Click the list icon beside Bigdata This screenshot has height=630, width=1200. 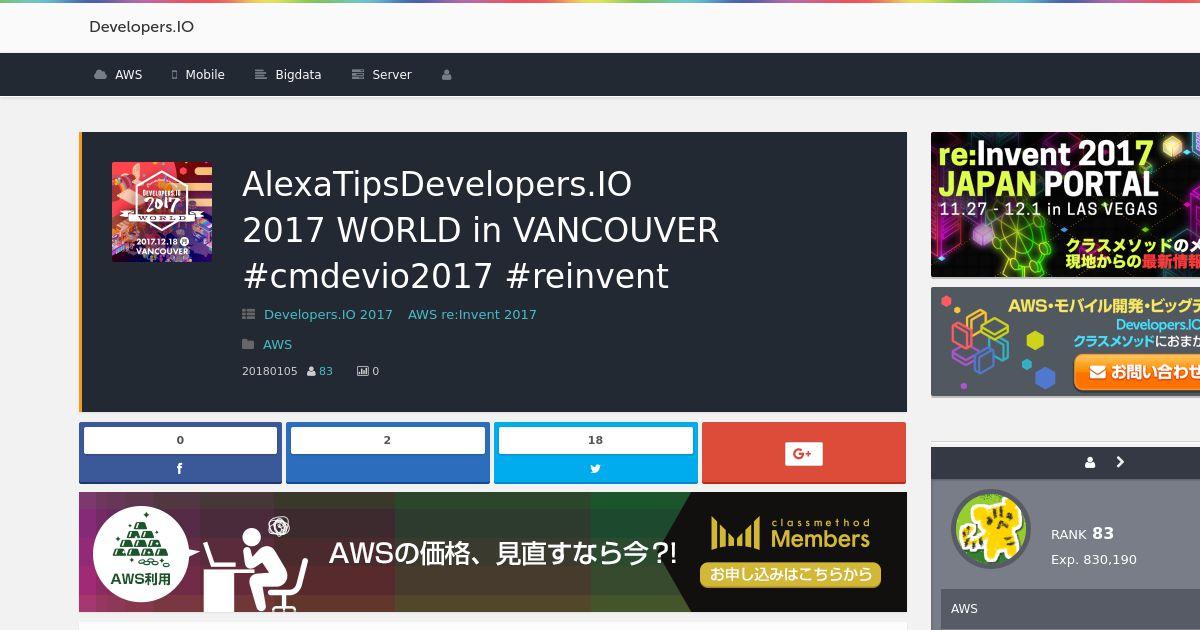[x=261, y=75]
